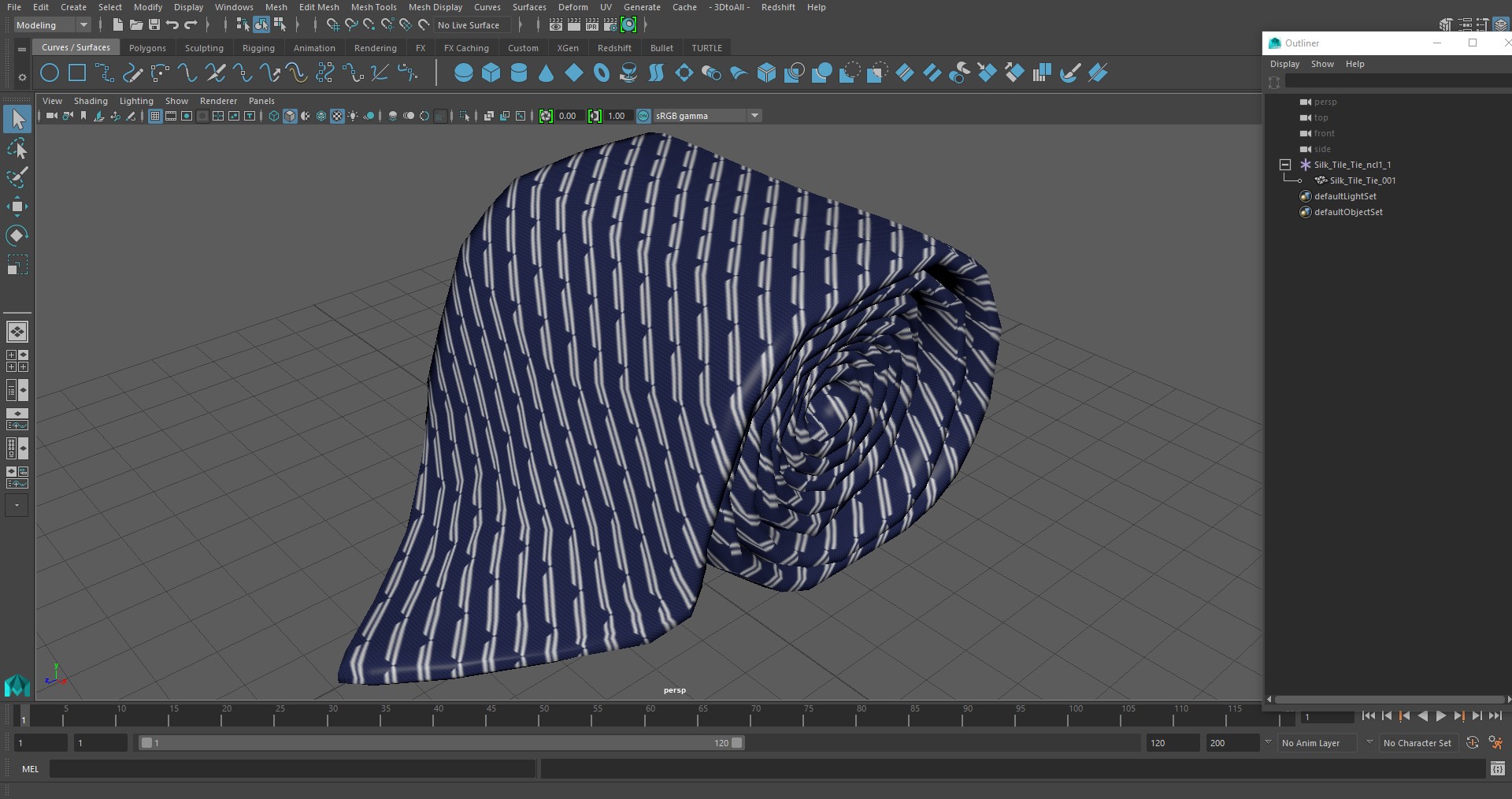Screen dimensions: 1512x799
Task: Activate the Rotate tool in the toolbox
Action: coord(17,236)
